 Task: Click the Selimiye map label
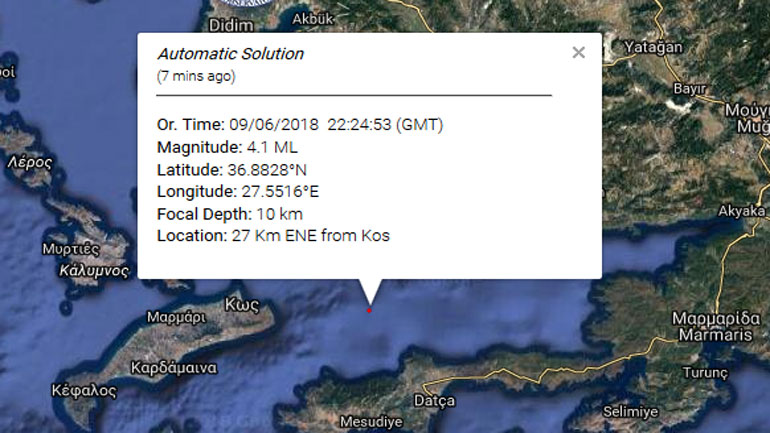(x=631, y=411)
